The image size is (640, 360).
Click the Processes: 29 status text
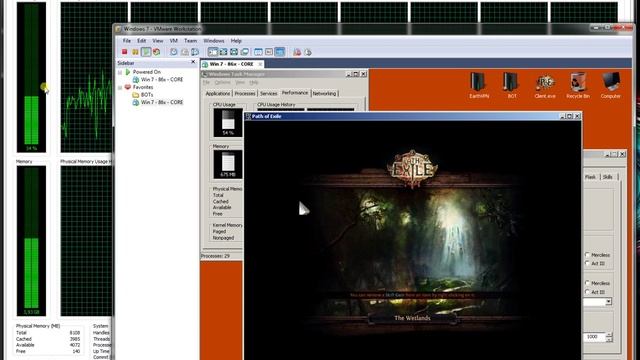tap(215, 256)
